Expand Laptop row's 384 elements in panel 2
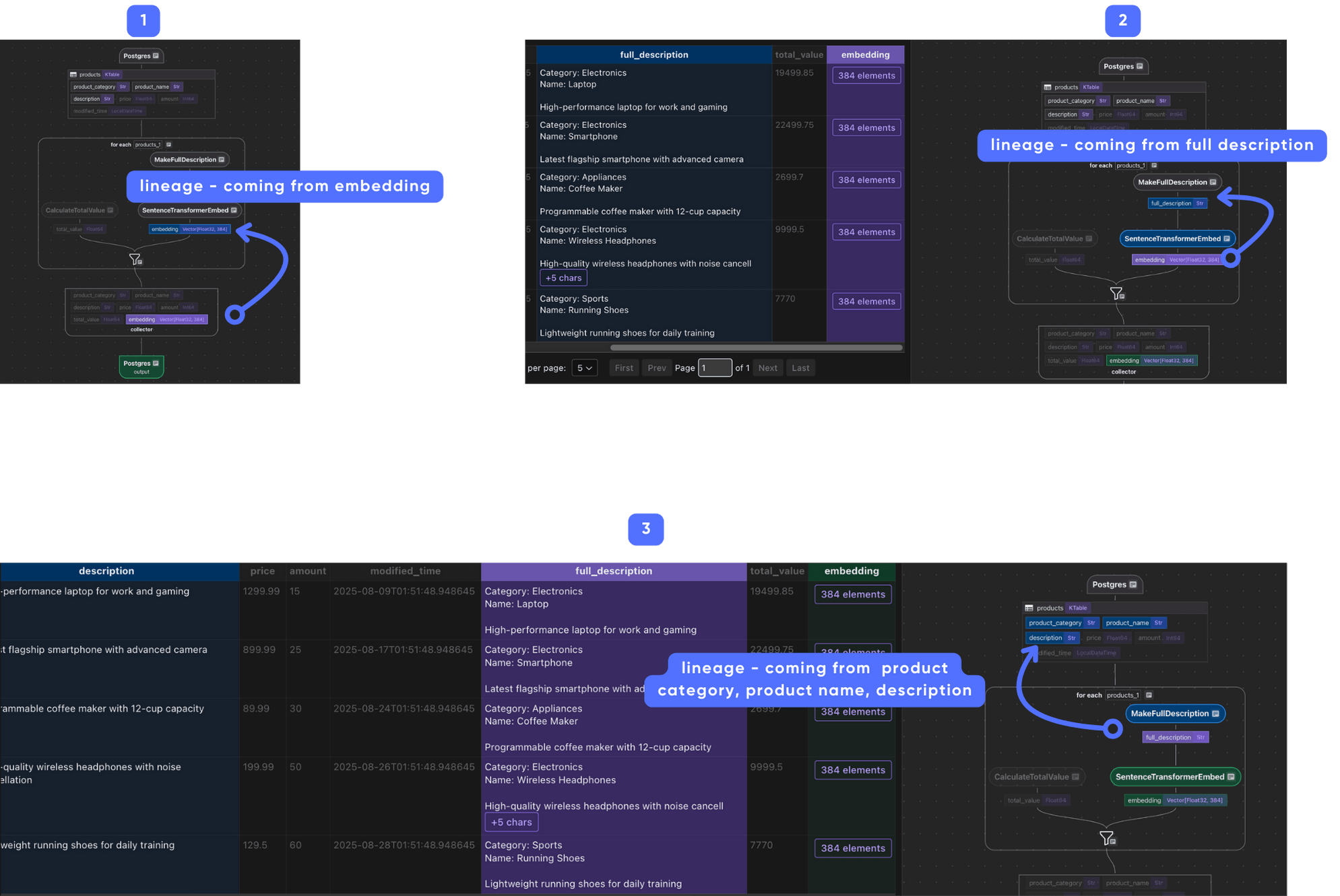The image size is (1340, 896). [x=866, y=75]
